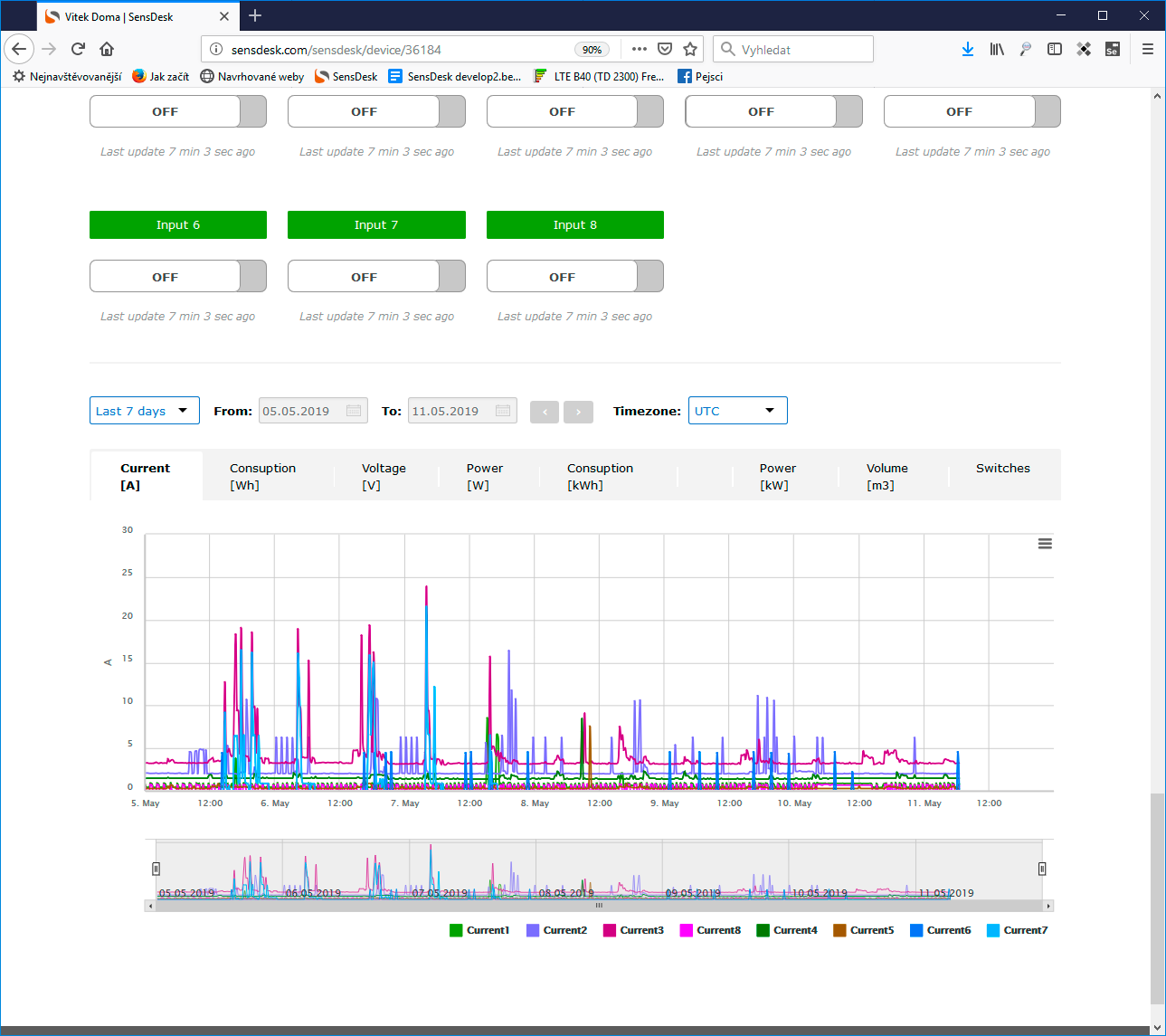This screenshot has width=1166, height=1036.
Task: Switch to the Switches tab
Action: 1003,469
